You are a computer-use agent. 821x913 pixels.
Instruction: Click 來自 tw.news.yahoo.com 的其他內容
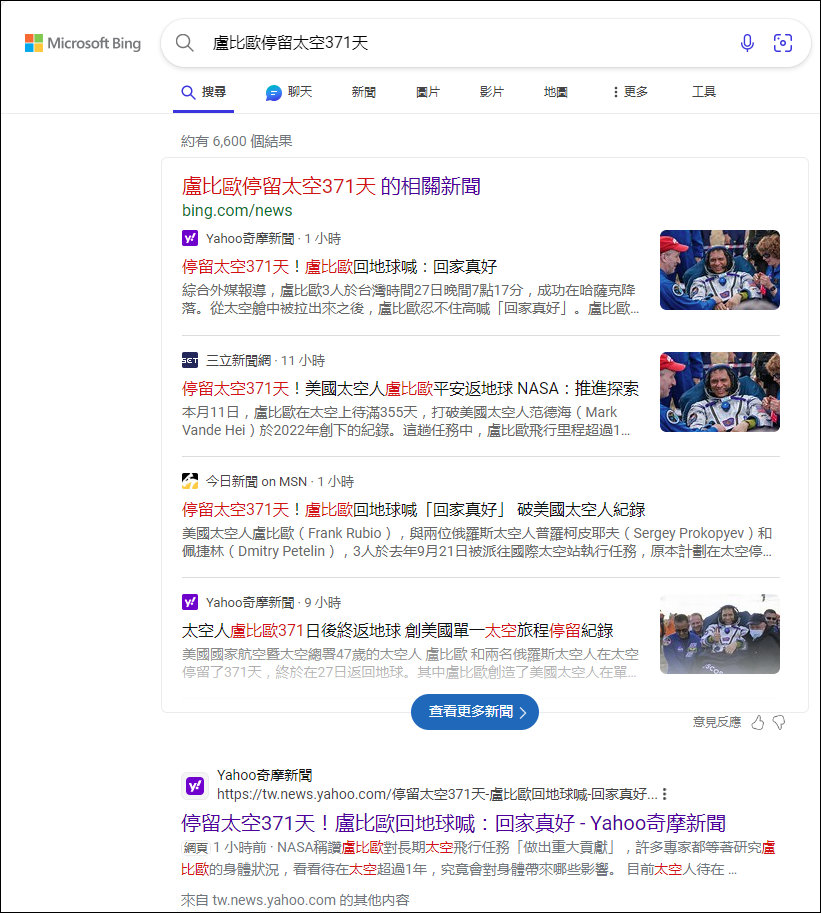coord(295,900)
